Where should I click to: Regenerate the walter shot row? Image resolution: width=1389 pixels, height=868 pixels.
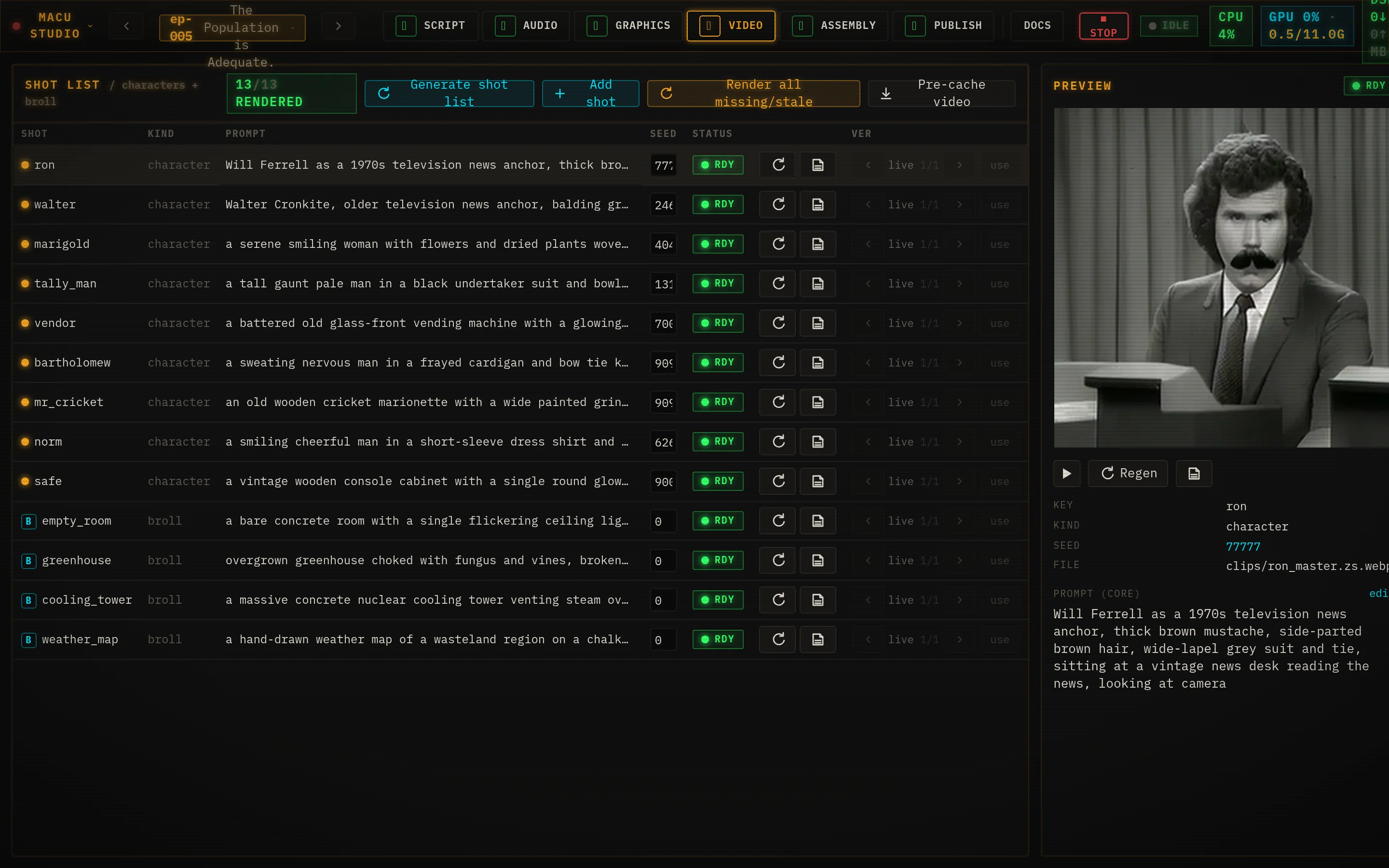pyautogui.click(x=778, y=204)
